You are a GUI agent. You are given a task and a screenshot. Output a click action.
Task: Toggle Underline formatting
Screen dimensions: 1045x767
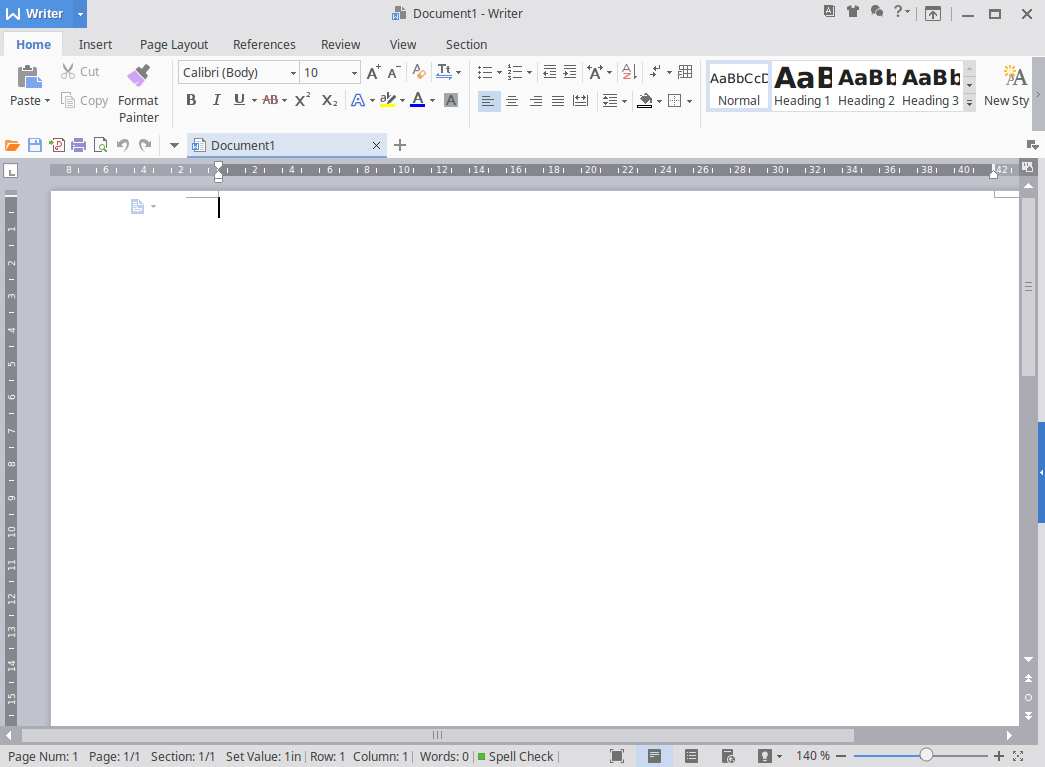pos(239,100)
